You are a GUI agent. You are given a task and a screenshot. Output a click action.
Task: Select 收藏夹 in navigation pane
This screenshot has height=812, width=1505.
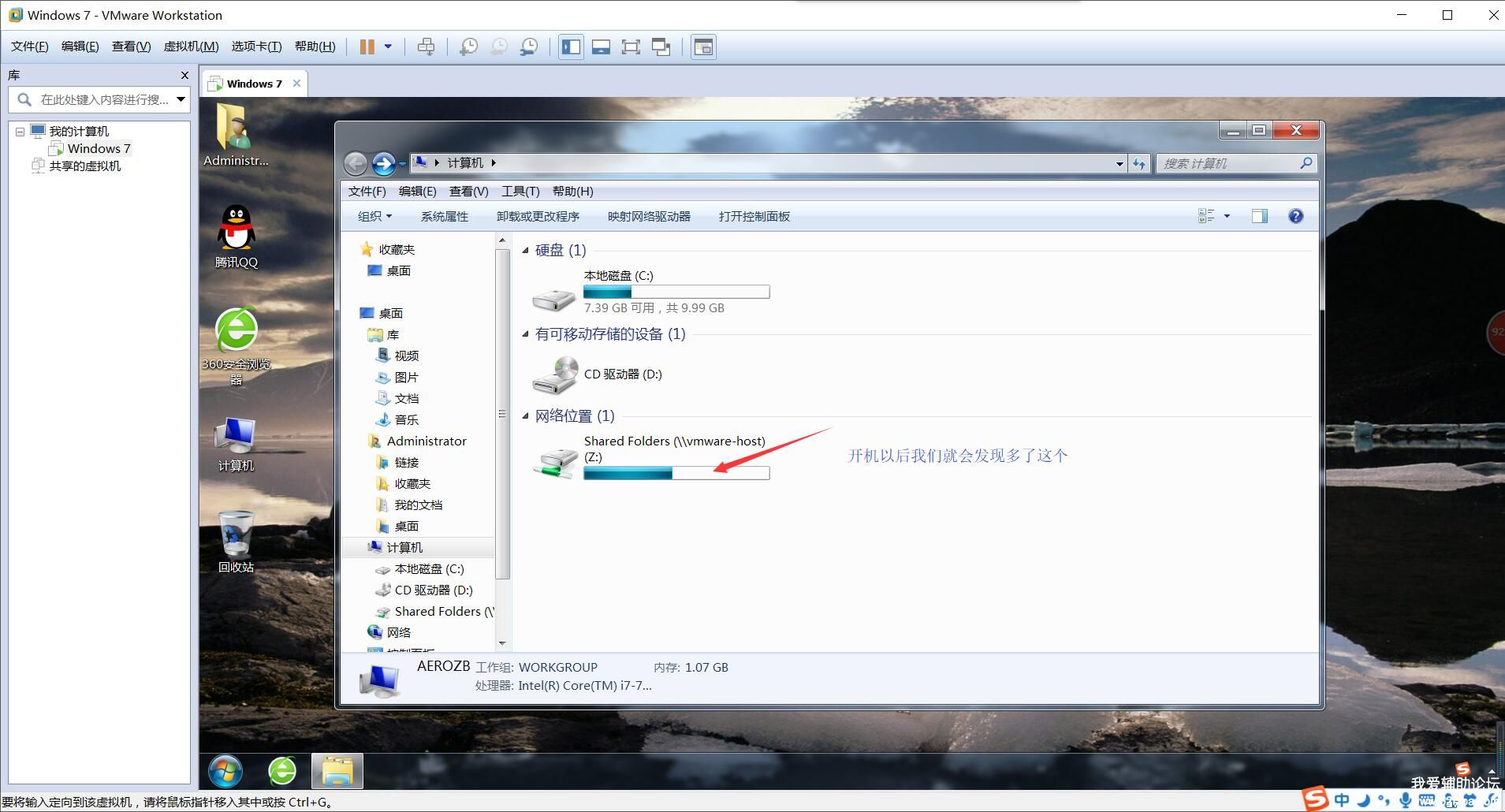[x=388, y=249]
